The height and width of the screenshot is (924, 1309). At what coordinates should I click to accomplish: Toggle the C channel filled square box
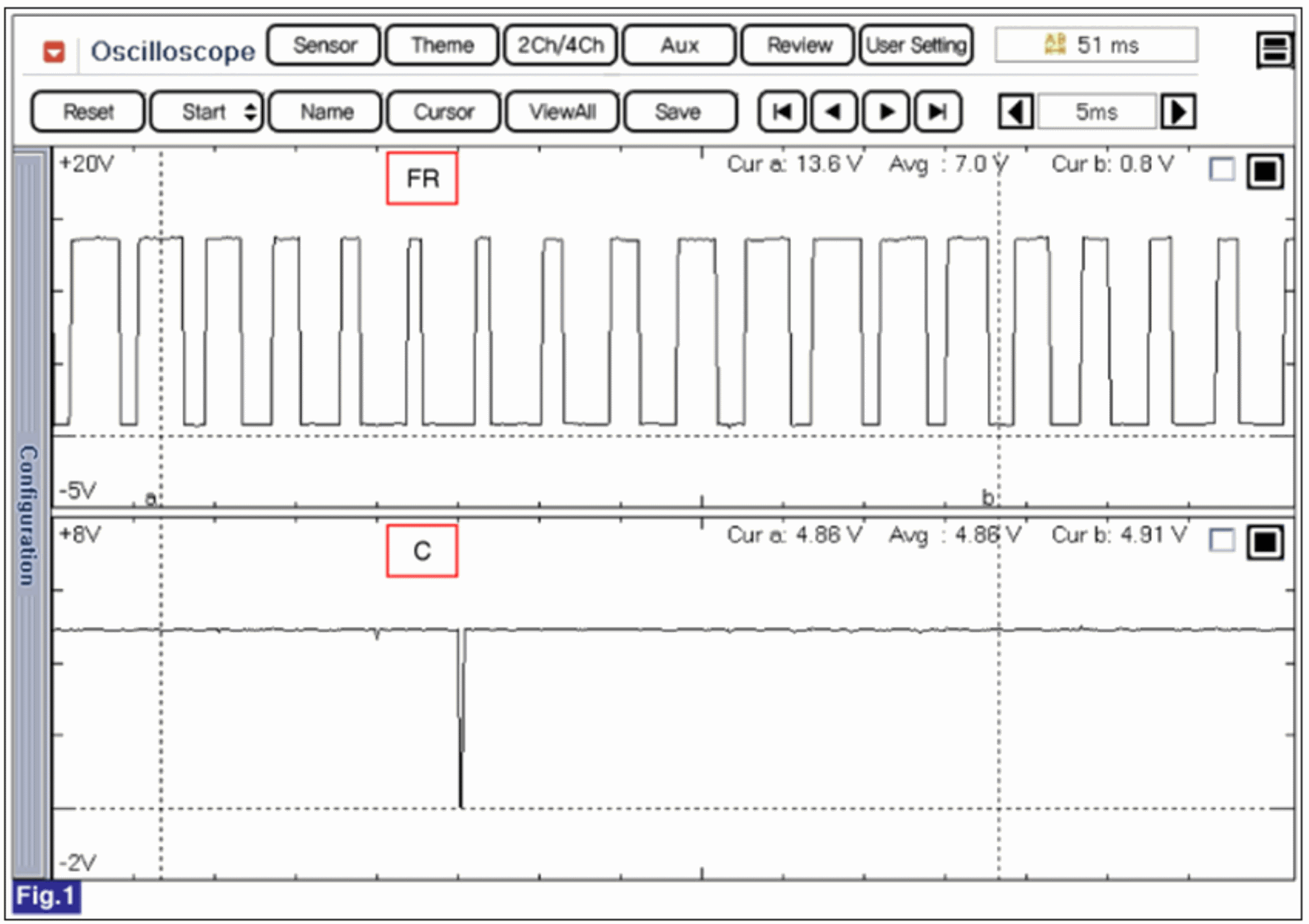point(1265,542)
